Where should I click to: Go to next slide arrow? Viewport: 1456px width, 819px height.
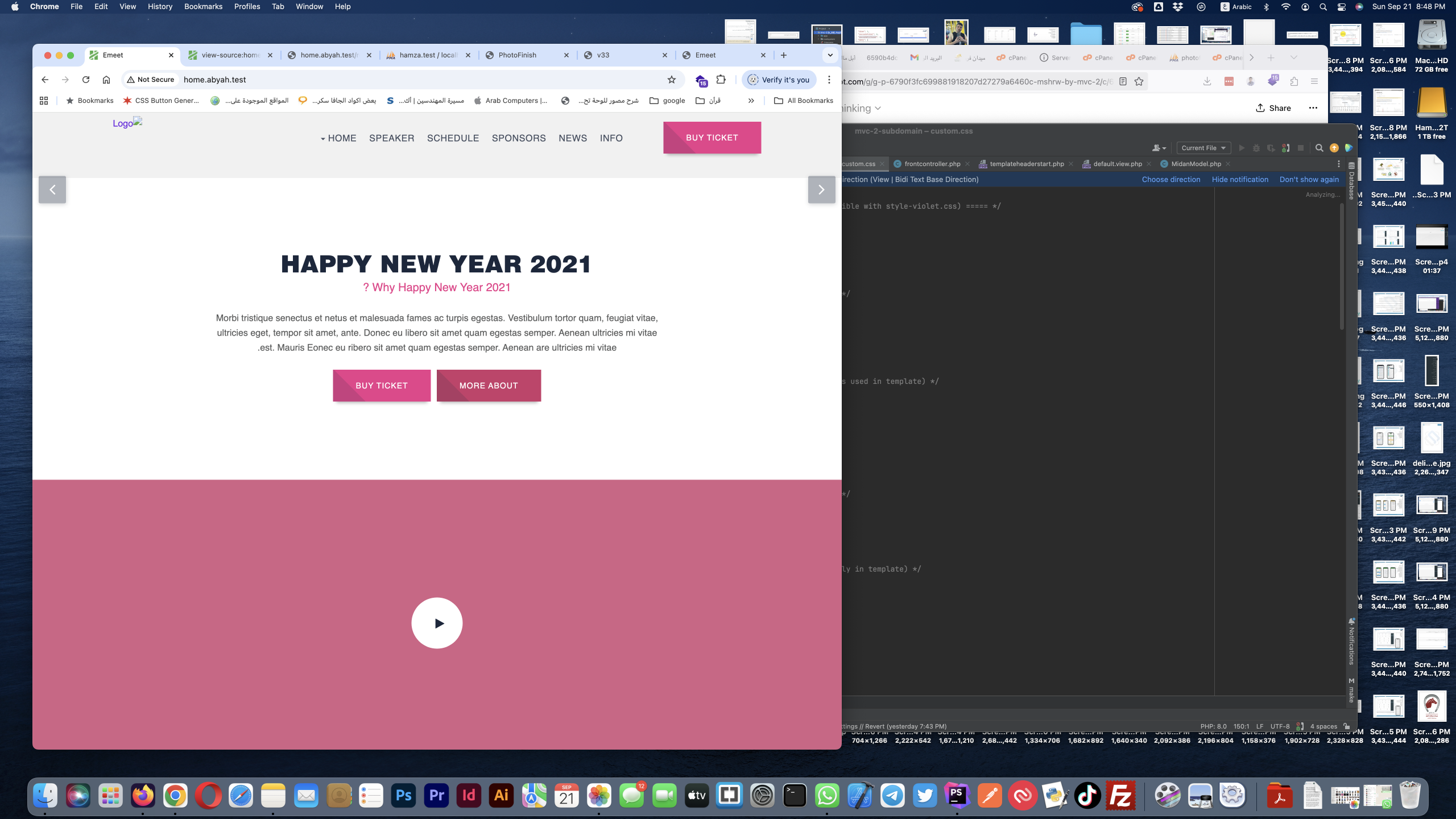[821, 189]
